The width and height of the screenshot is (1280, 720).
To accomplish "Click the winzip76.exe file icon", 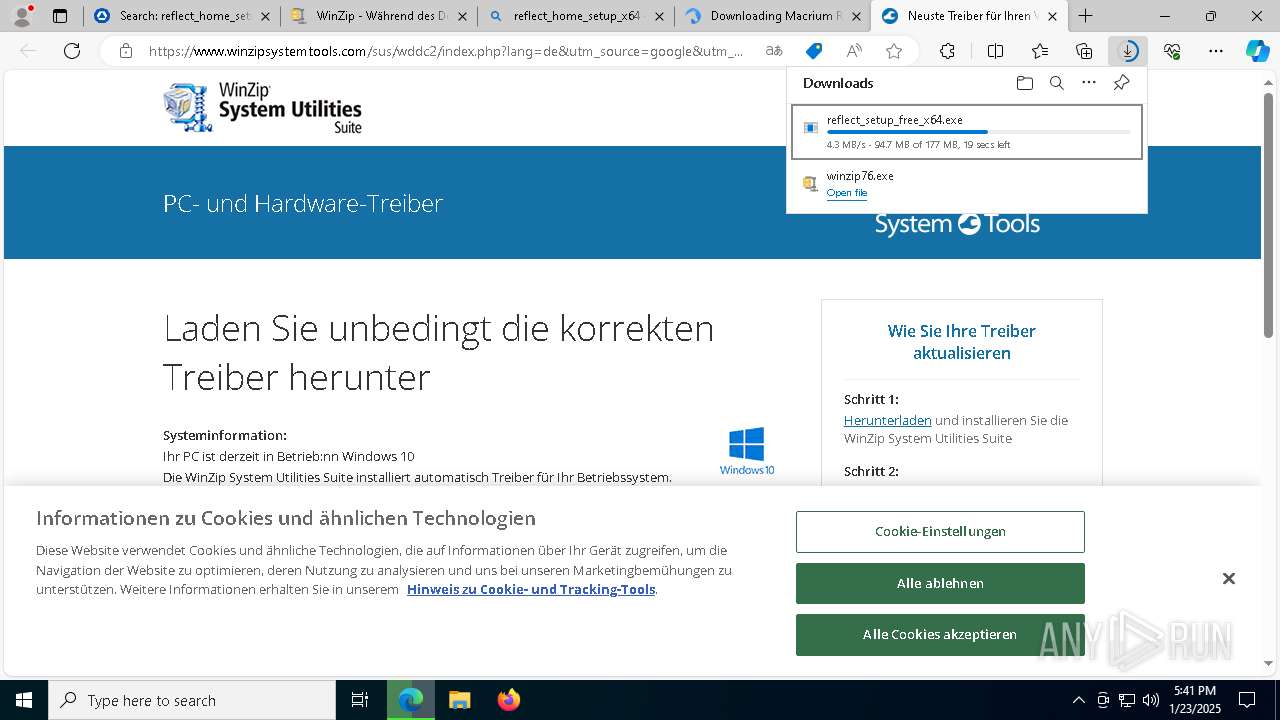I will point(810,183).
